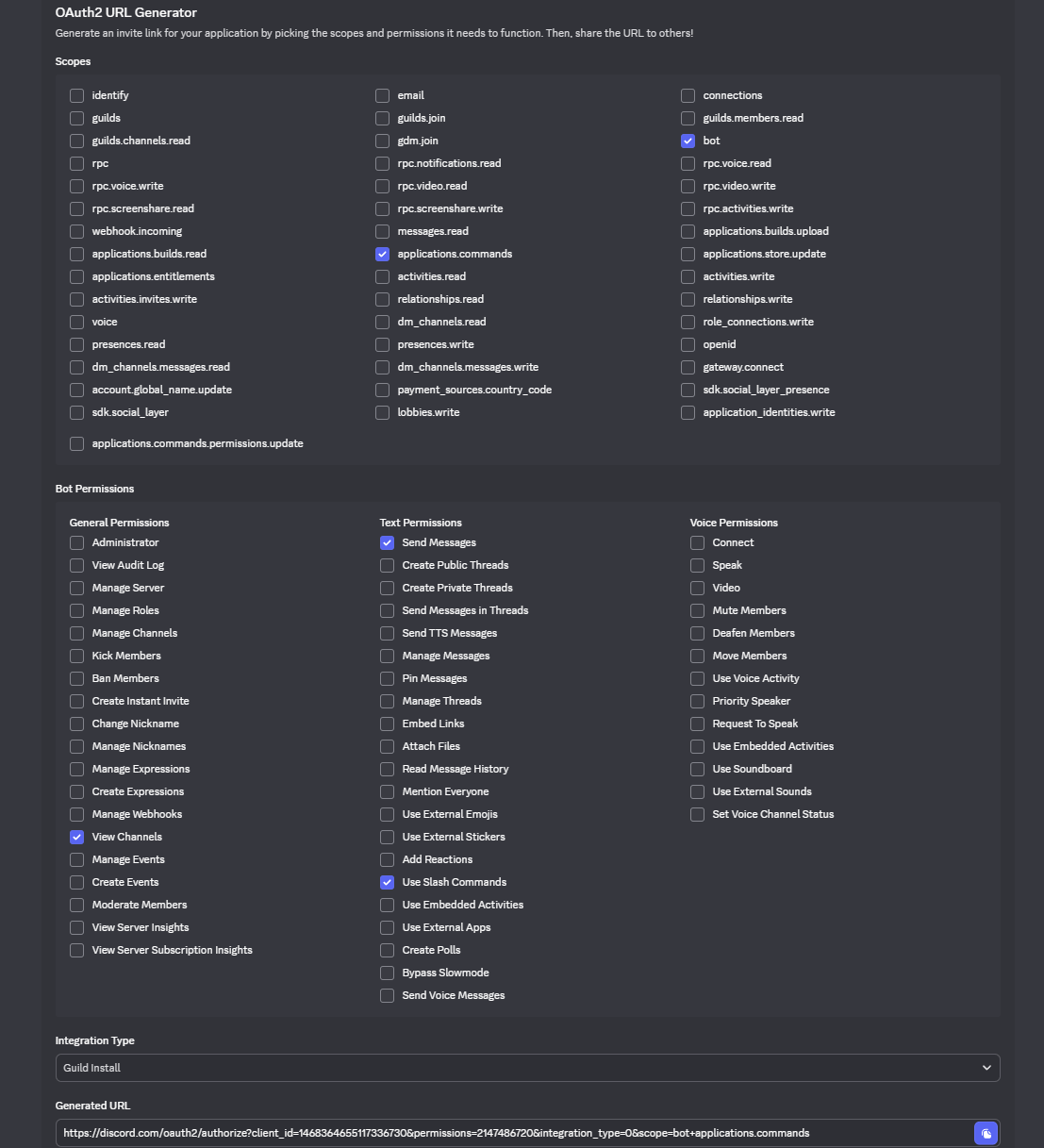This screenshot has width=1044, height=1148.
Task: Select the connections scope
Action: [x=688, y=95]
